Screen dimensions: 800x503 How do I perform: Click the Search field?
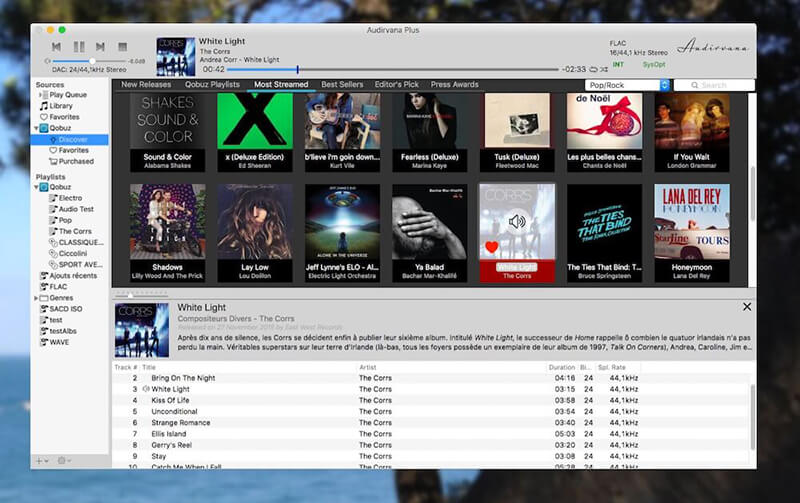(714, 85)
